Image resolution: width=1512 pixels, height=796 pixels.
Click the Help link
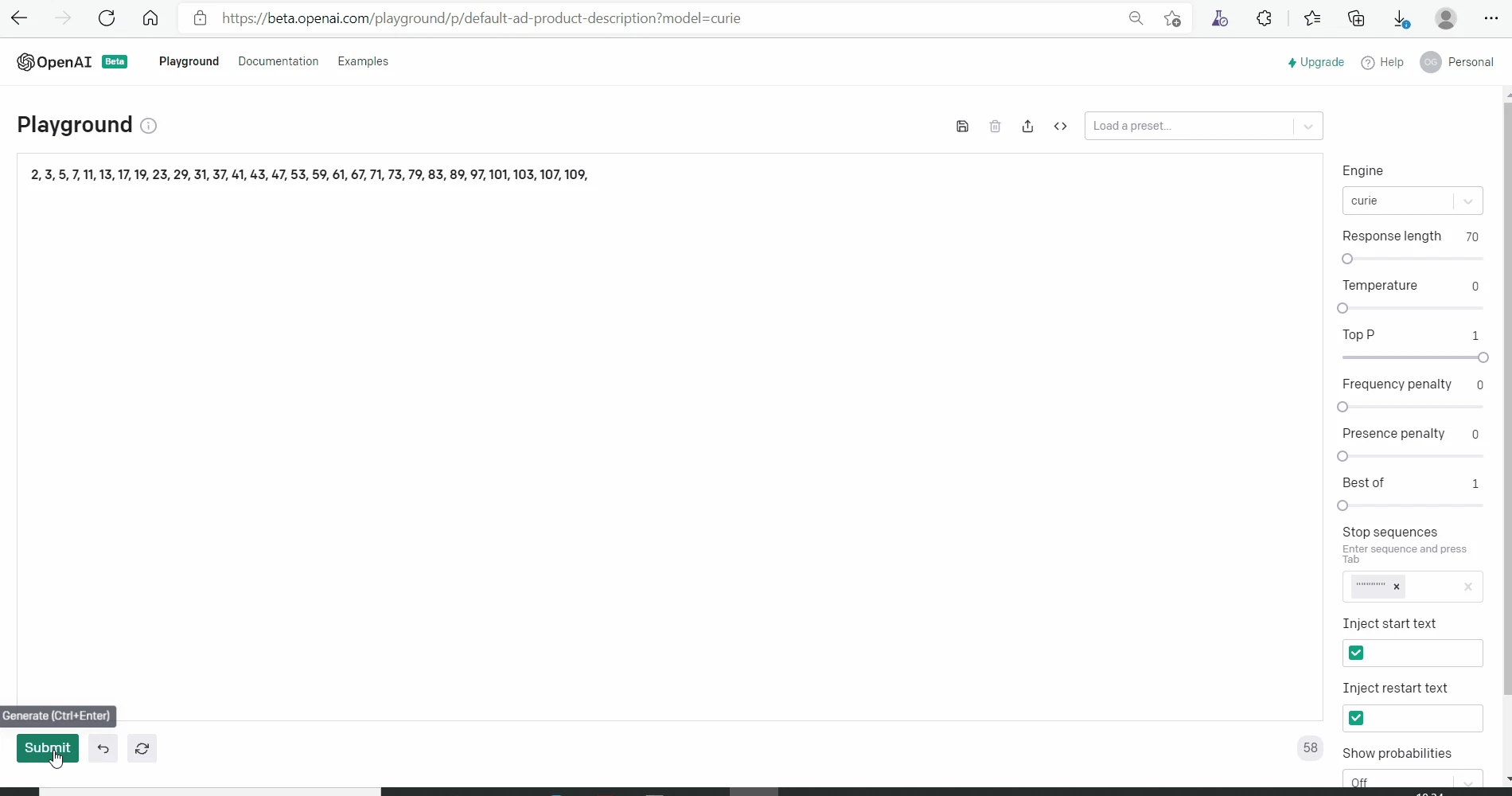[x=1382, y=62]
